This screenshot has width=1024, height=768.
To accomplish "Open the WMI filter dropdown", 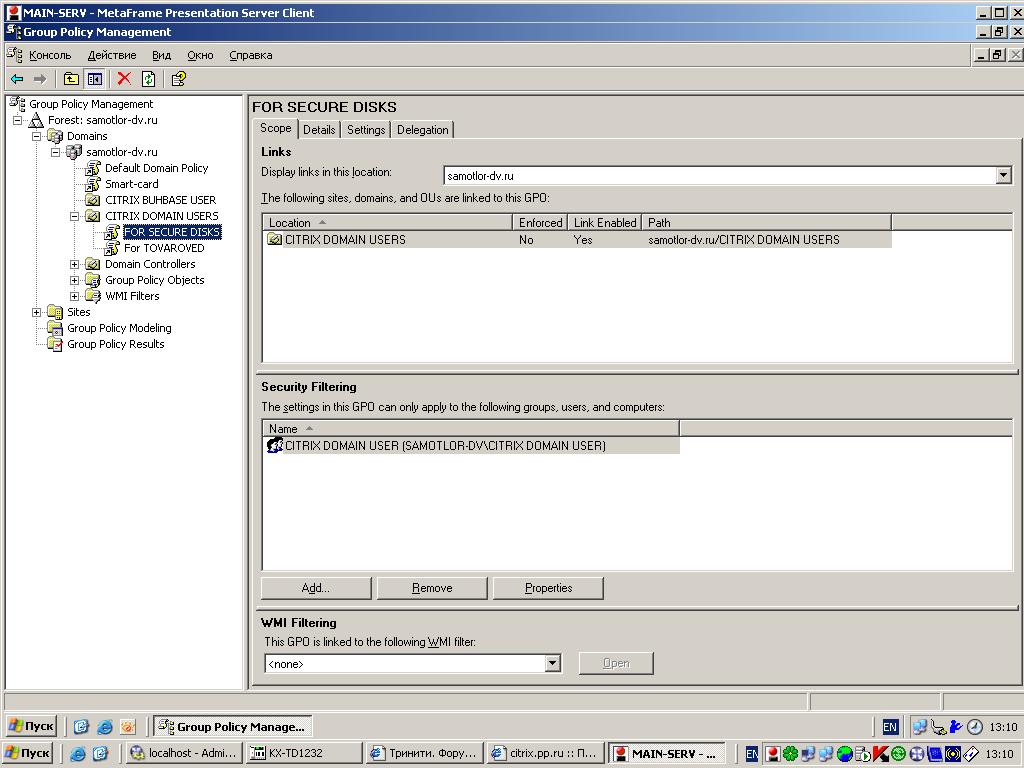I will pyautogui.click(x=552, y=663).
